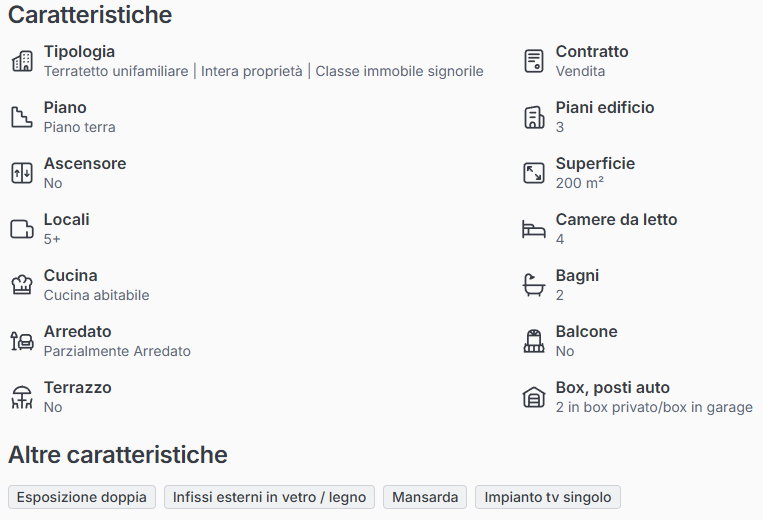Click the bed icon beside Camere da letto
The image size is (763, 520).
point(534,229)
